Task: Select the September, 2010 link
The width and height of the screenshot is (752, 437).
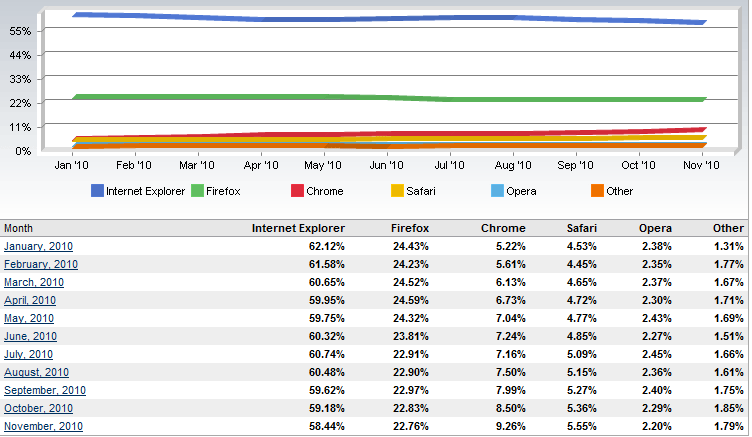Action: click(44, 391)
